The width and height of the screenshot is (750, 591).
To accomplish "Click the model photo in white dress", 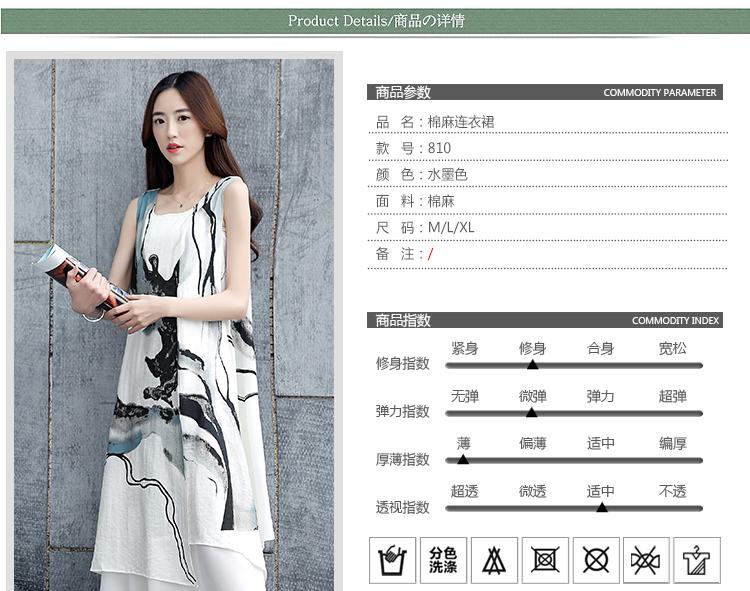I will (x=174, y=320).
